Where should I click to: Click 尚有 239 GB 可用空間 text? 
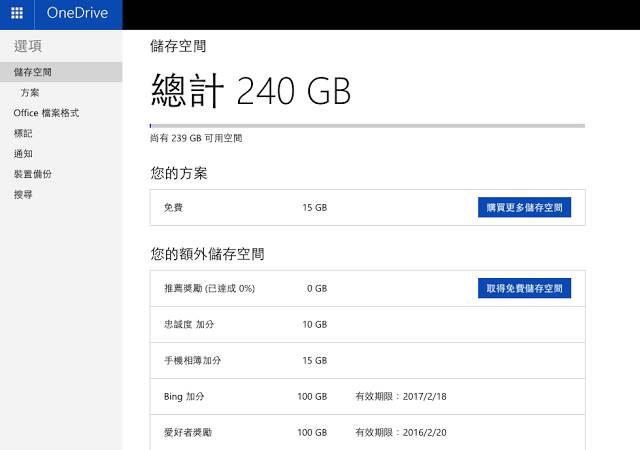click(x=196, y=138)
